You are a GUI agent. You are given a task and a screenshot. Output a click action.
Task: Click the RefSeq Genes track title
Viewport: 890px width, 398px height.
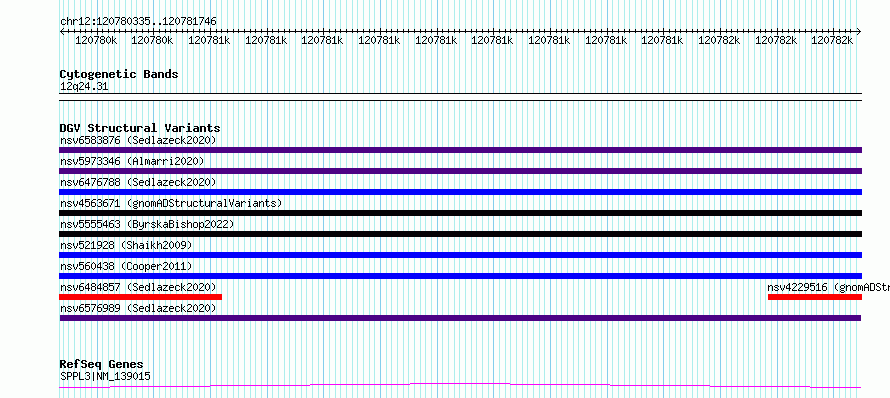tap(101, 365)
